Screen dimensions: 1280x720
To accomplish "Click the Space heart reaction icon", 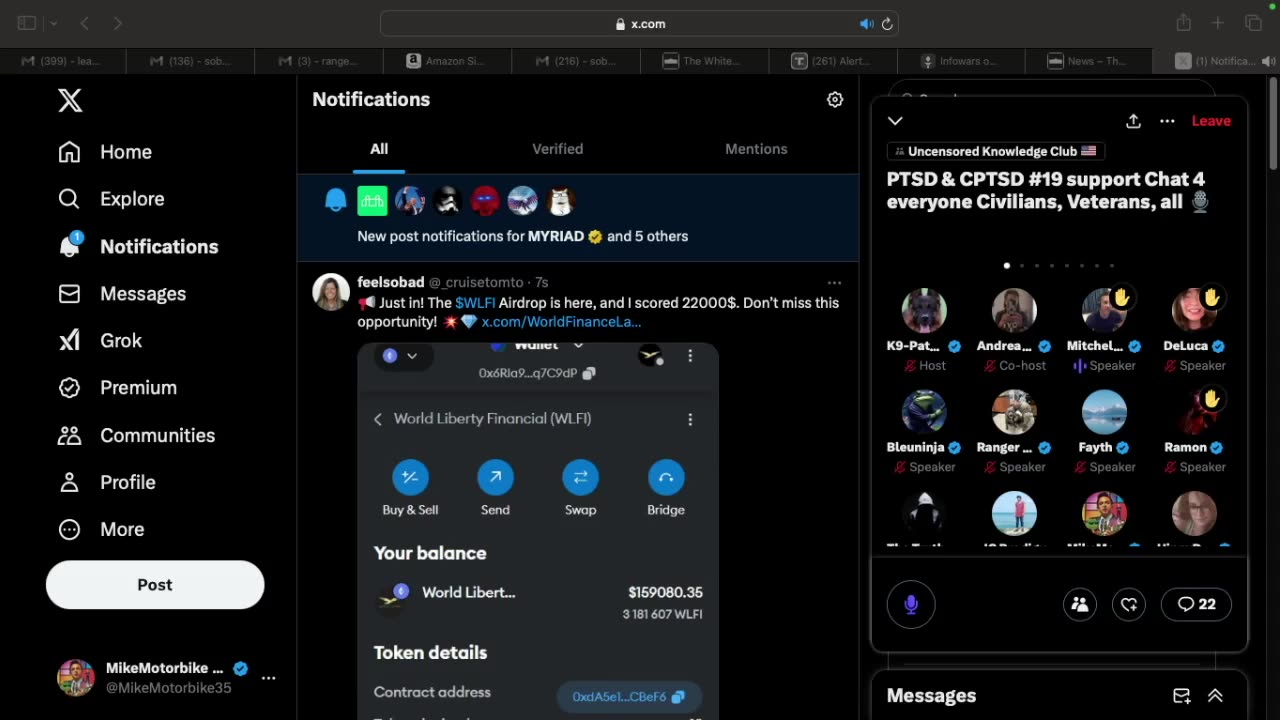I will [1129, 604].
